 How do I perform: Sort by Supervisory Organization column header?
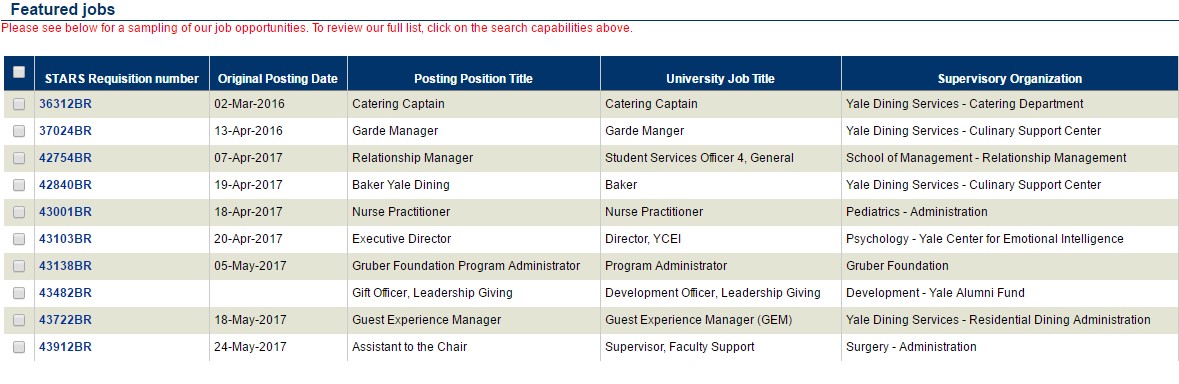[1010, 79]
